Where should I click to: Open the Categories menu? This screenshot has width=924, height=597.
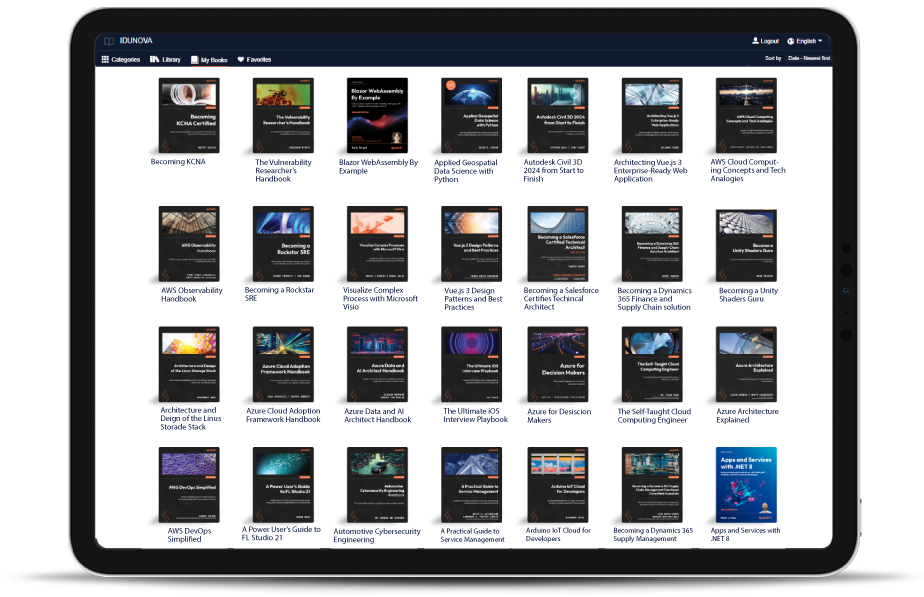tap(121, 60)
